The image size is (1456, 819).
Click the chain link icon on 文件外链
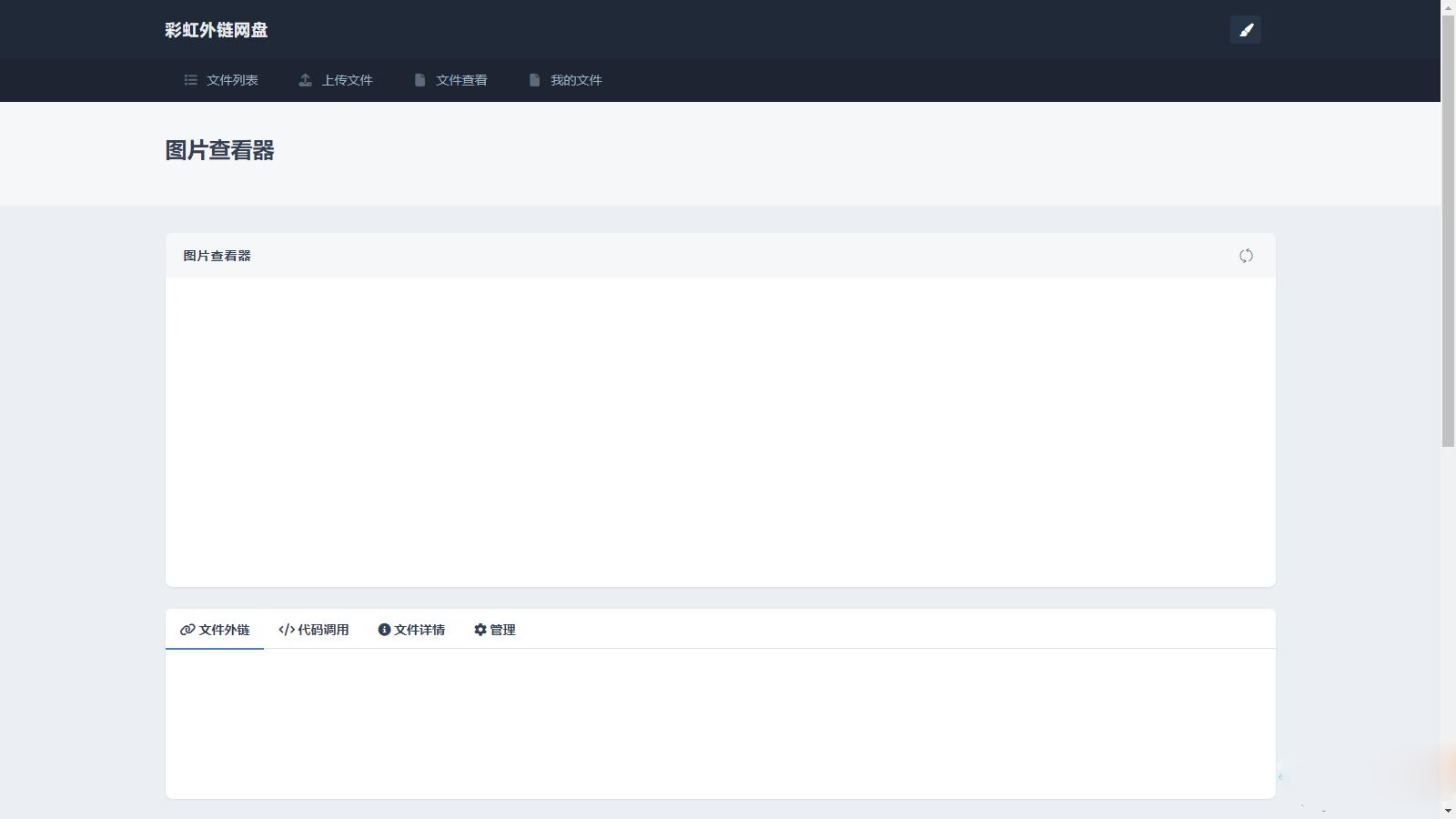pos(187,630)
